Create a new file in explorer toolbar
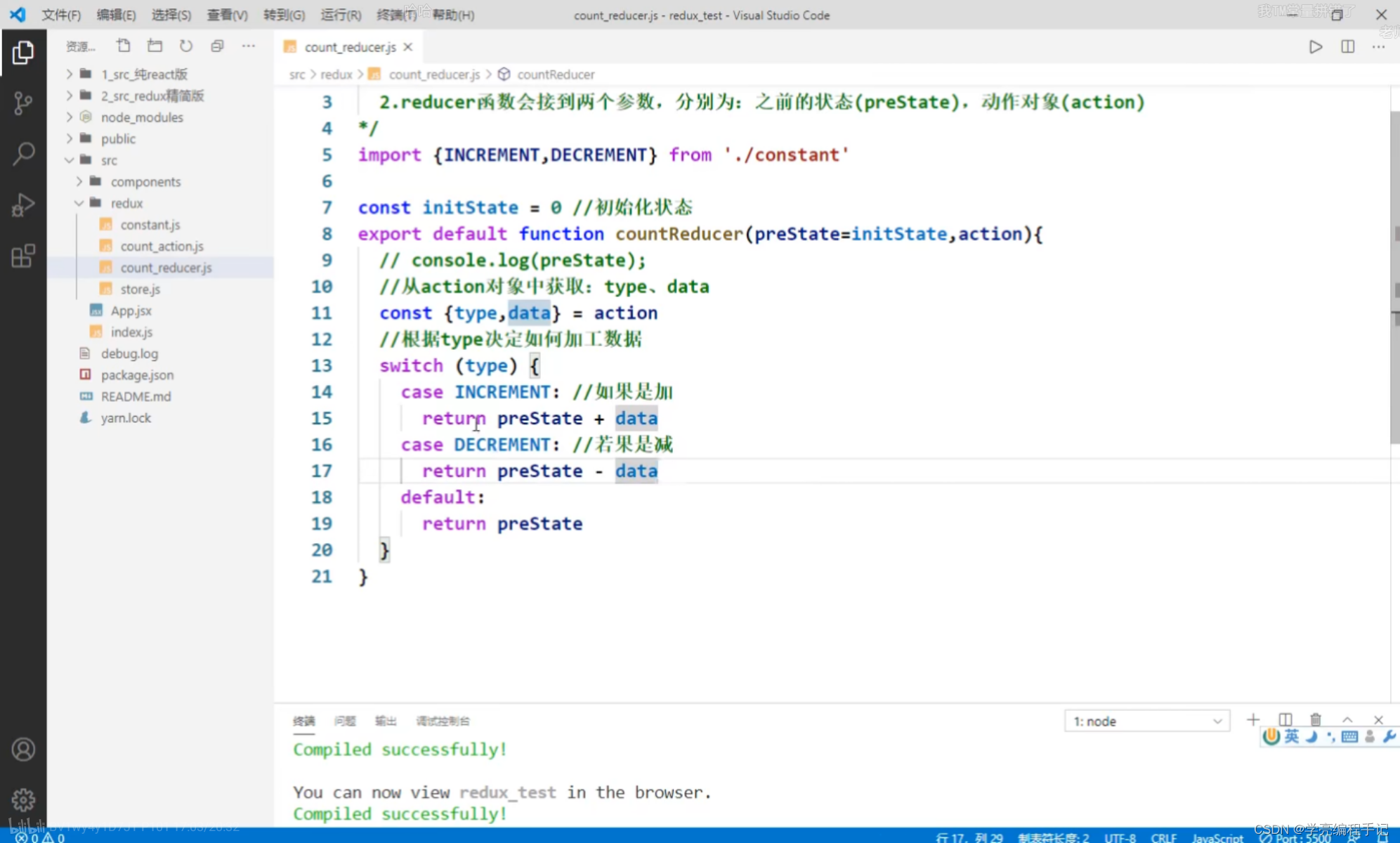Viewport: 1400px width, 843px height. coord(124,46)
